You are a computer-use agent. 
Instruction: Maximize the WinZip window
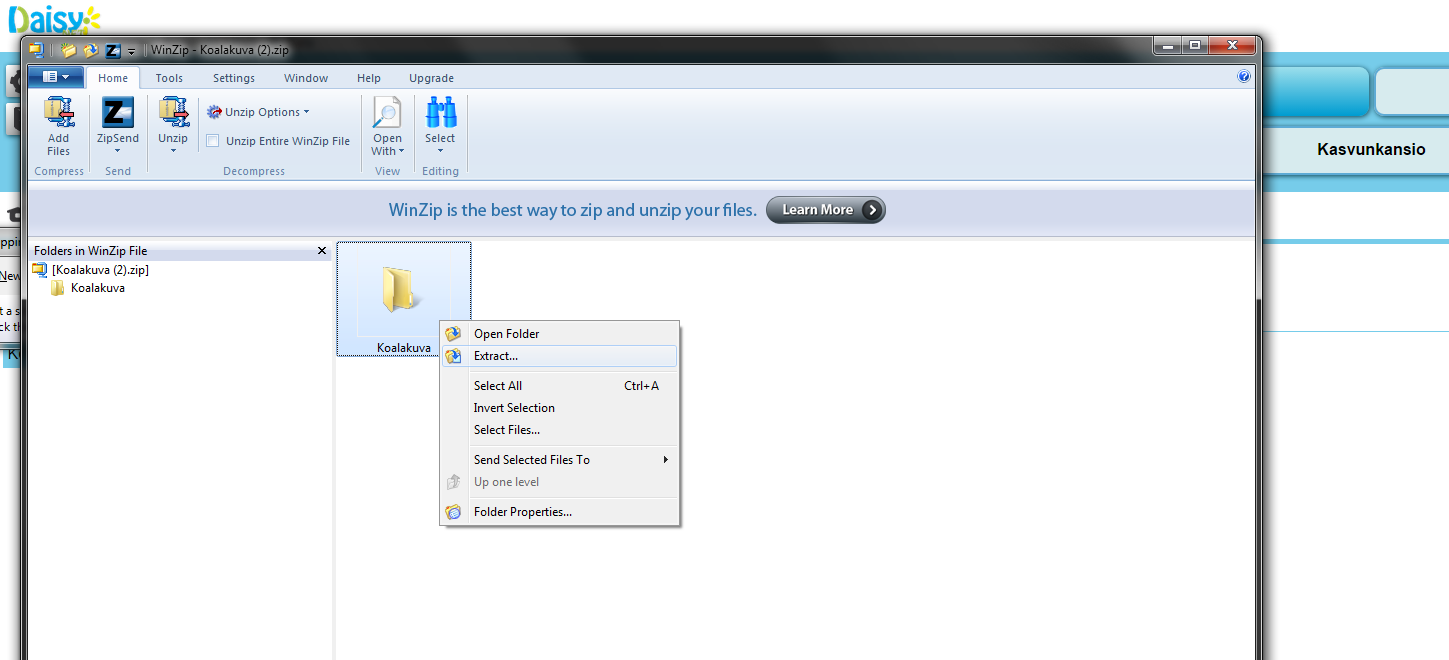[x=1194, y=46]
